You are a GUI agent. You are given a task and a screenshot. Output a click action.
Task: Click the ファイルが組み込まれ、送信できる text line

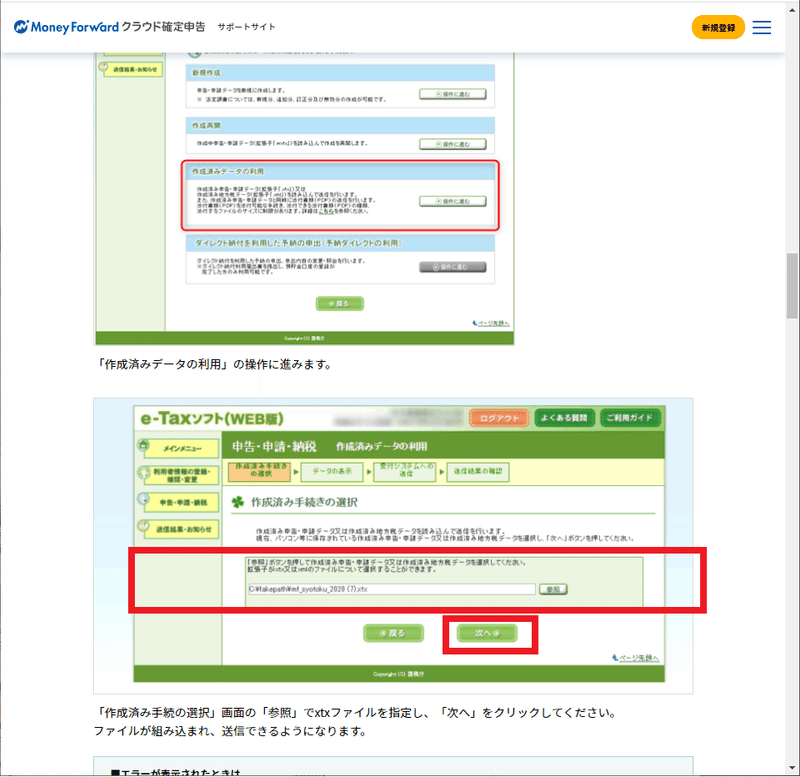[230, 731]
